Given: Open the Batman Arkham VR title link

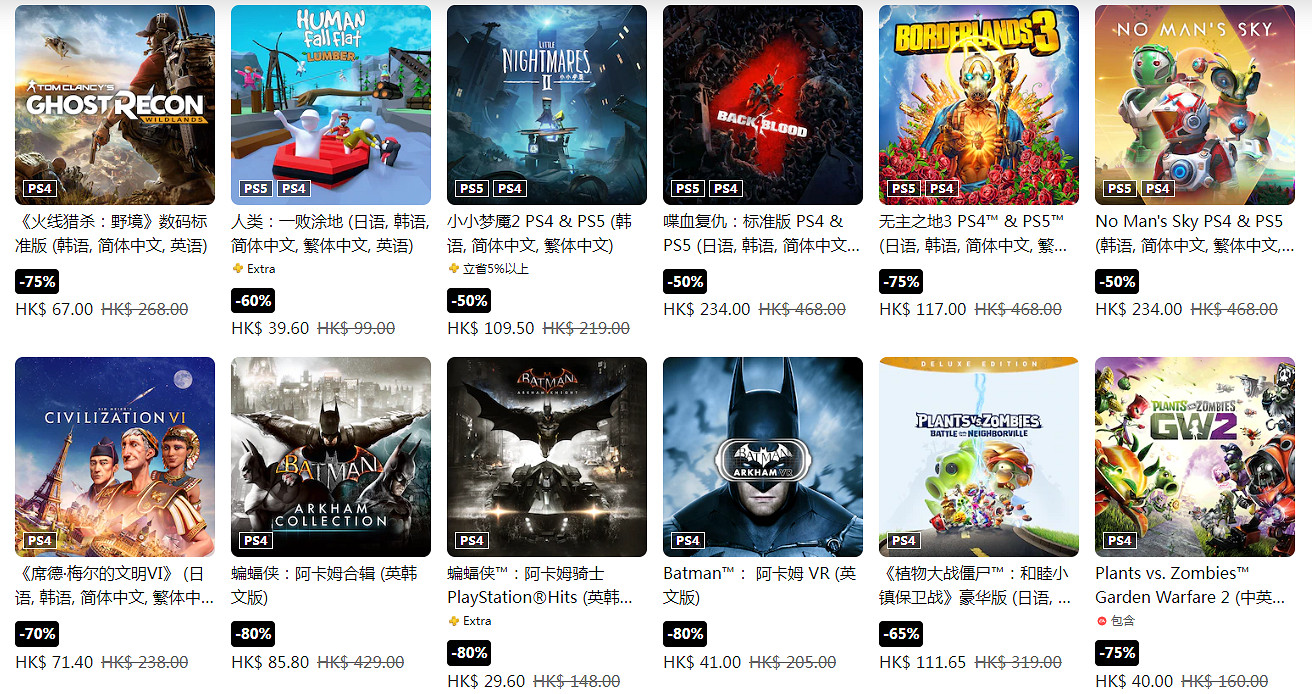Looking at the screenshot, I should [x=760, y=585].
